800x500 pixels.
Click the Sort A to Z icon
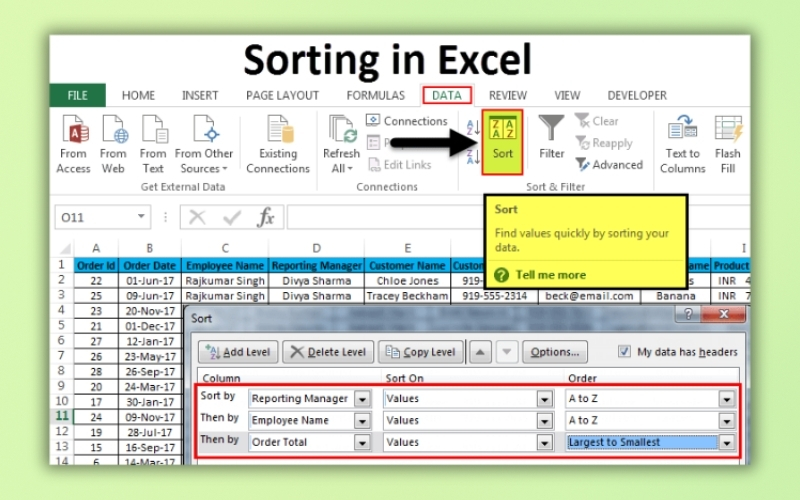(473, 127)
